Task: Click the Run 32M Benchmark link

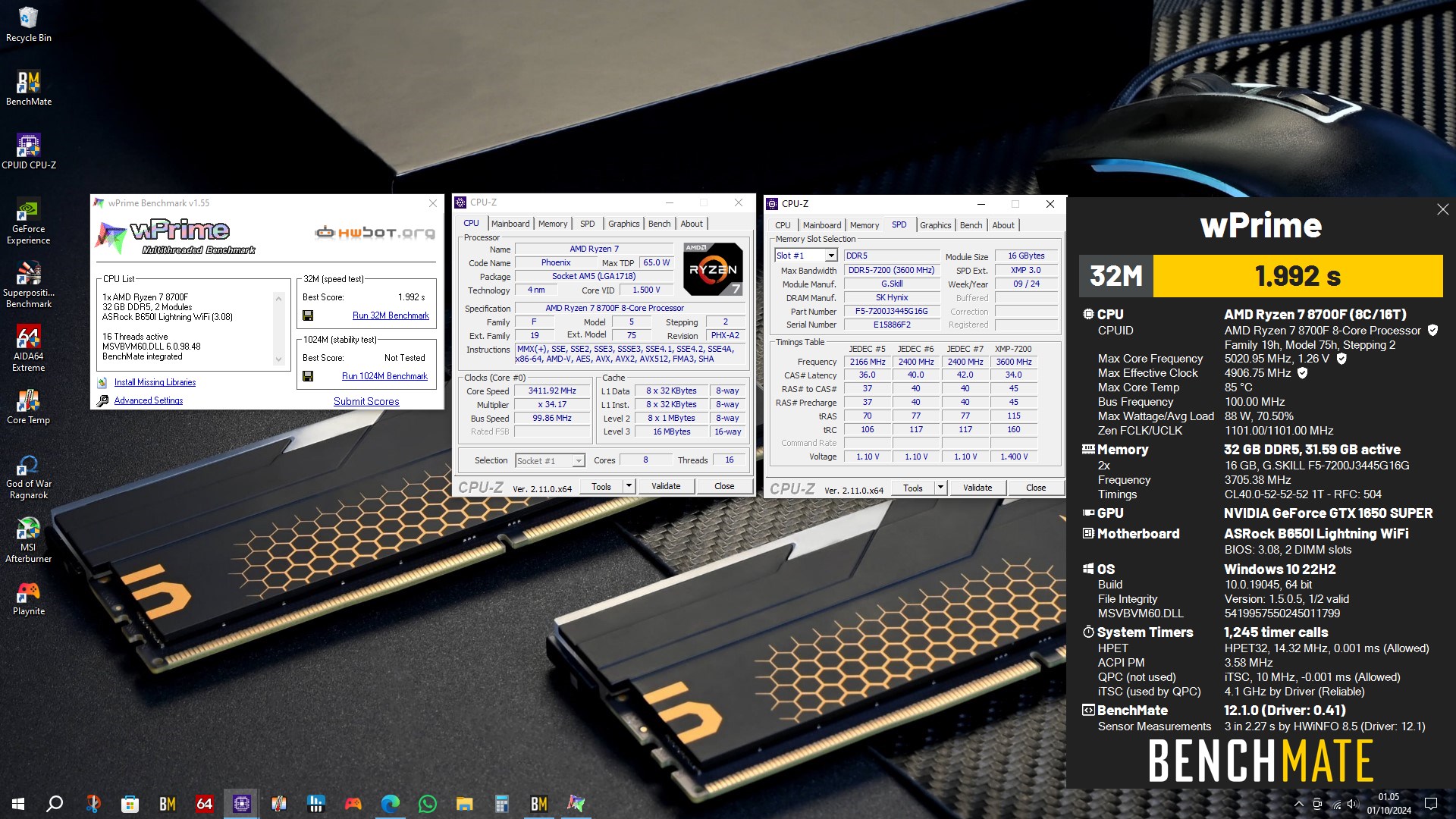Action: 391,315
